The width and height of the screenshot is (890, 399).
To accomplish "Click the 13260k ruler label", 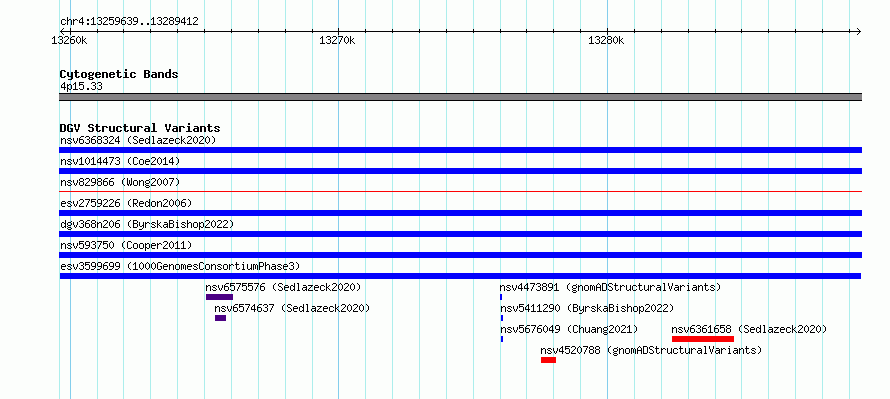I will pyautogui.click(x=69, y=40).
